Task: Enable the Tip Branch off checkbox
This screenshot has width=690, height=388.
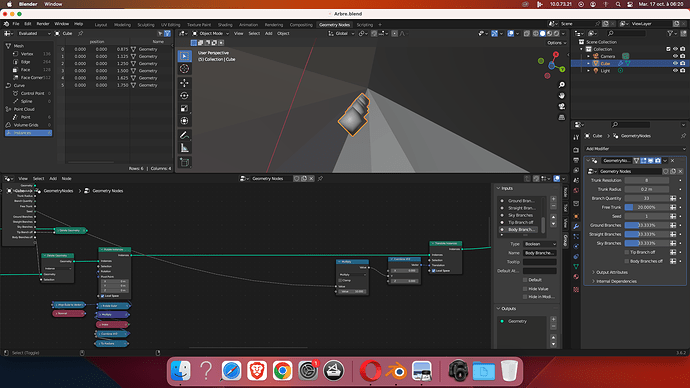Action: pos(627,252)
